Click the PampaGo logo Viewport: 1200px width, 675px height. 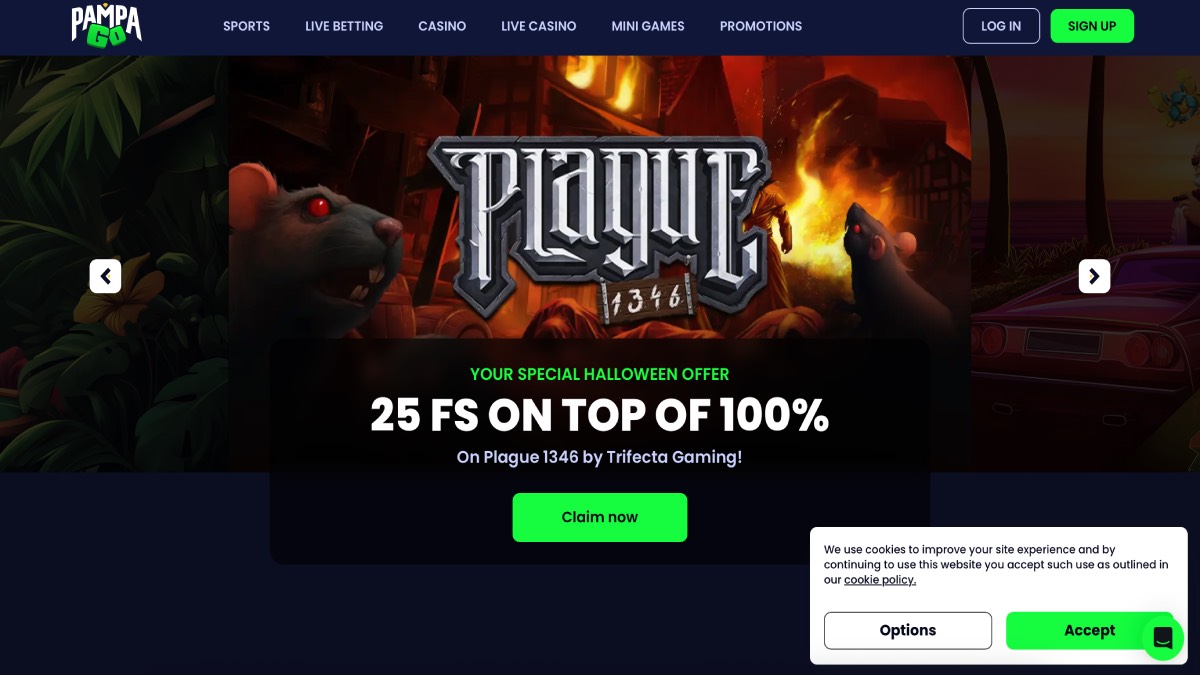(x=106, y=25)
